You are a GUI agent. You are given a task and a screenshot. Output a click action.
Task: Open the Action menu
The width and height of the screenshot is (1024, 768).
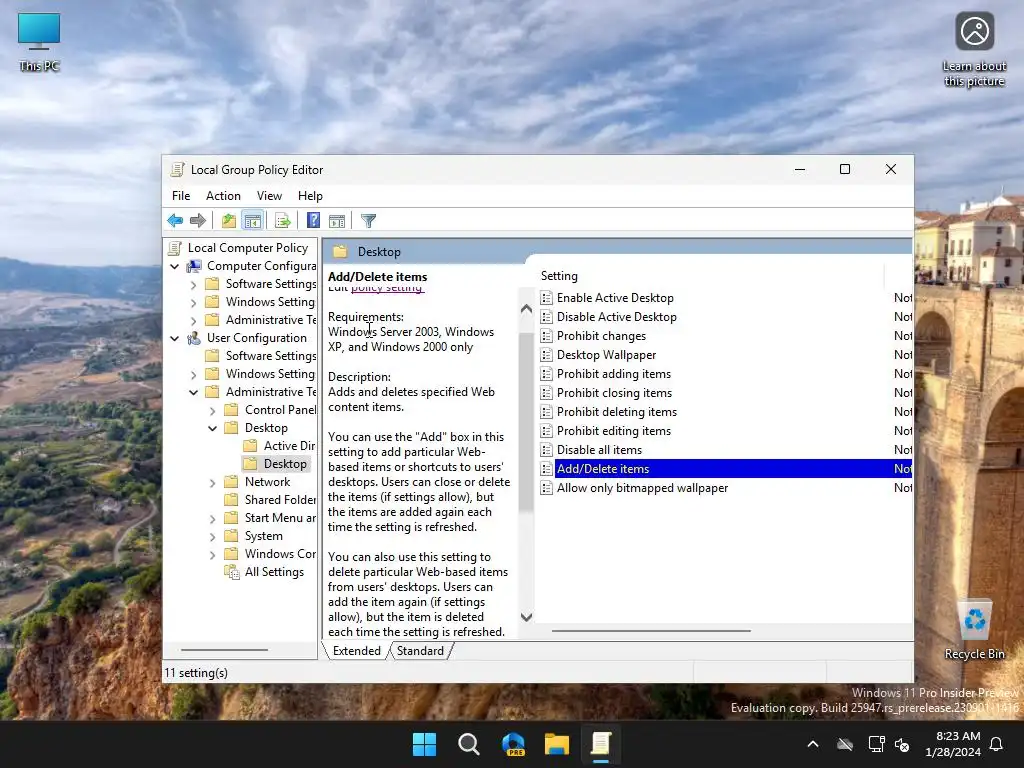(223, 196)
